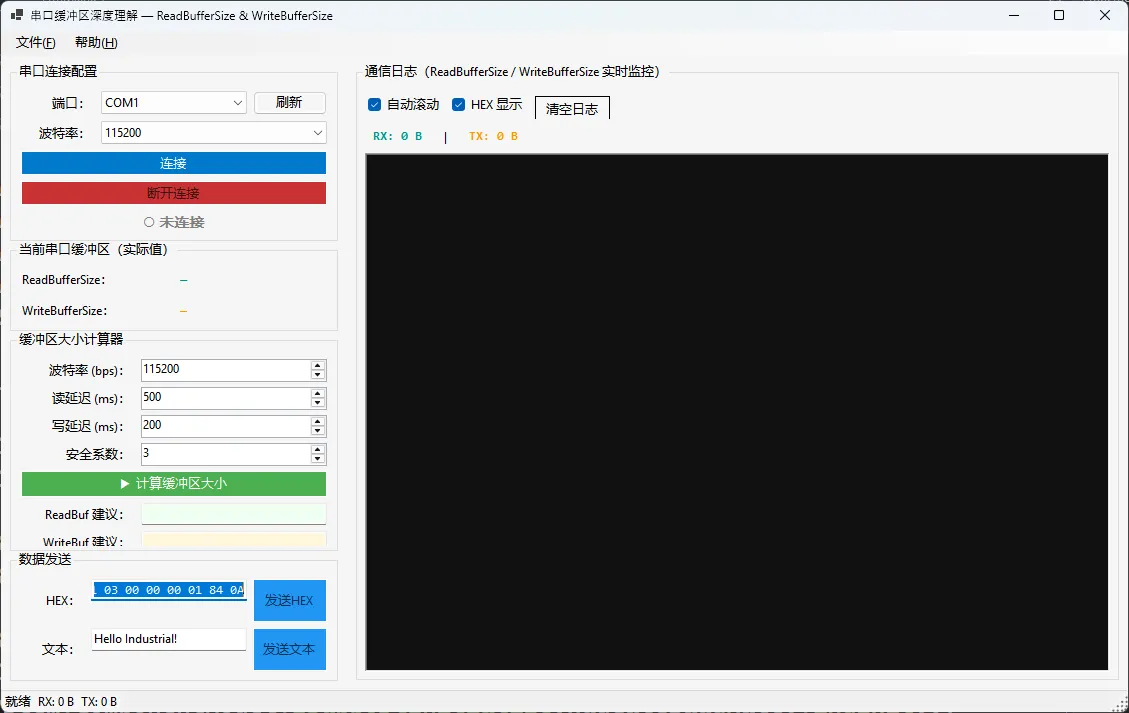
Task: Toggle the 自动滚动 checkbox
Action: (375, 105)
